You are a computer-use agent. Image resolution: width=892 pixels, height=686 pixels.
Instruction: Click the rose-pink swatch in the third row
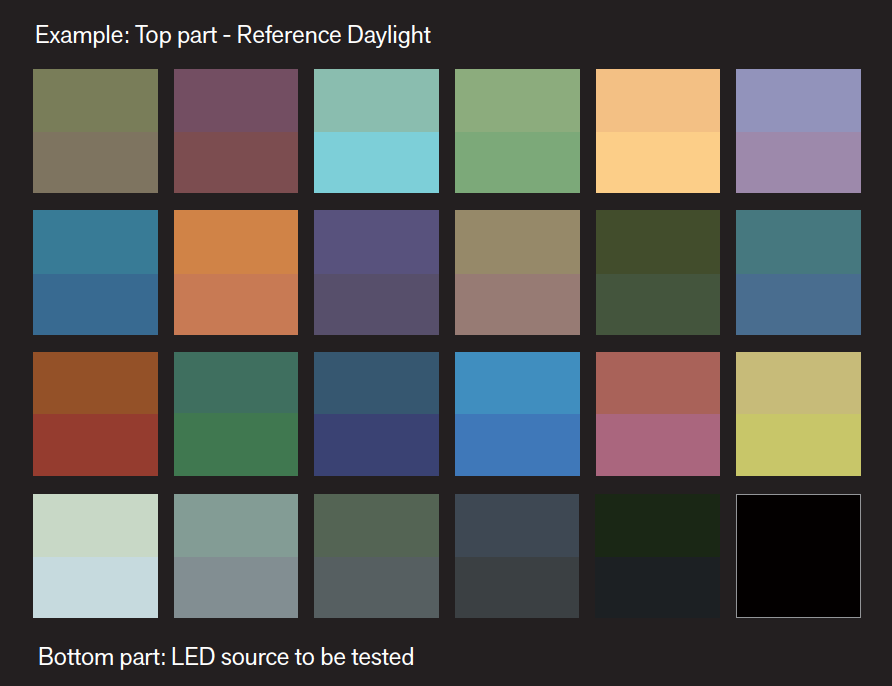pyautogui.click(x=657, y=414)
